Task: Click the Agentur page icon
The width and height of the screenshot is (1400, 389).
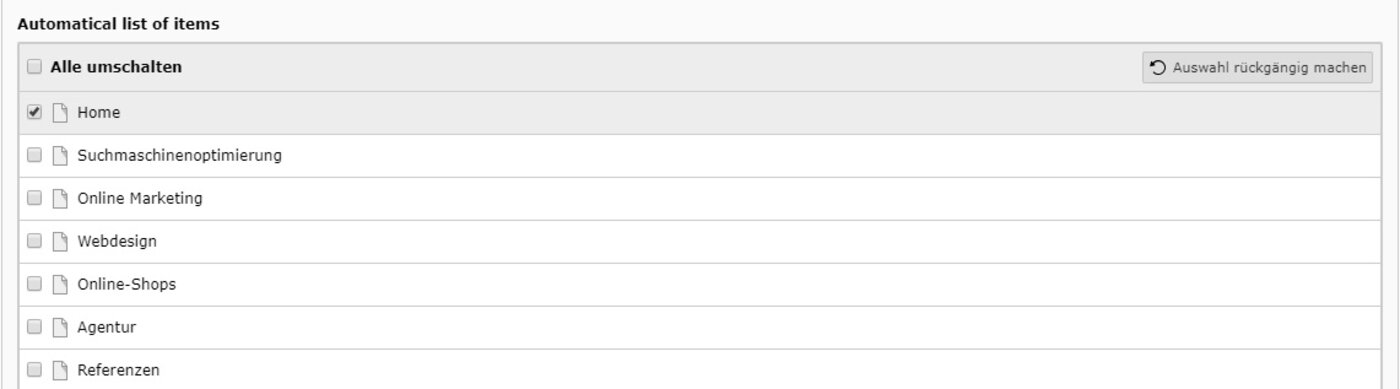Action: click(x=60, y=328)
